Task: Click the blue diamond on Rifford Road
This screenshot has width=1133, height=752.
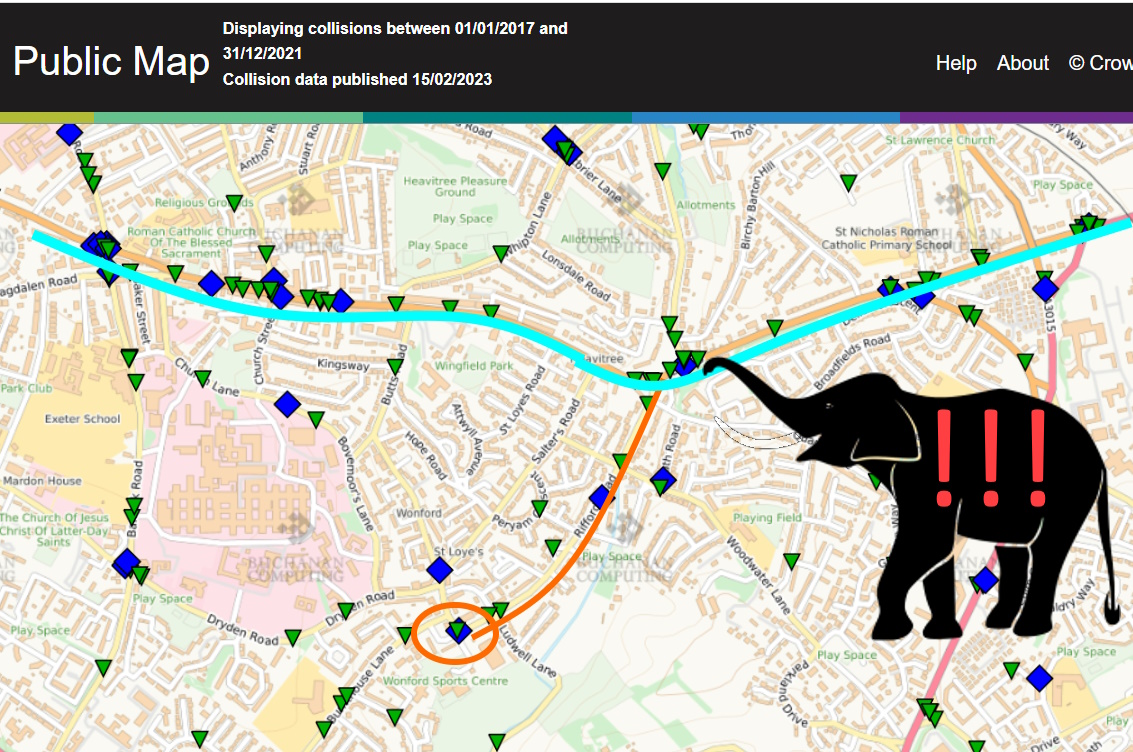Action: point(601,497)
